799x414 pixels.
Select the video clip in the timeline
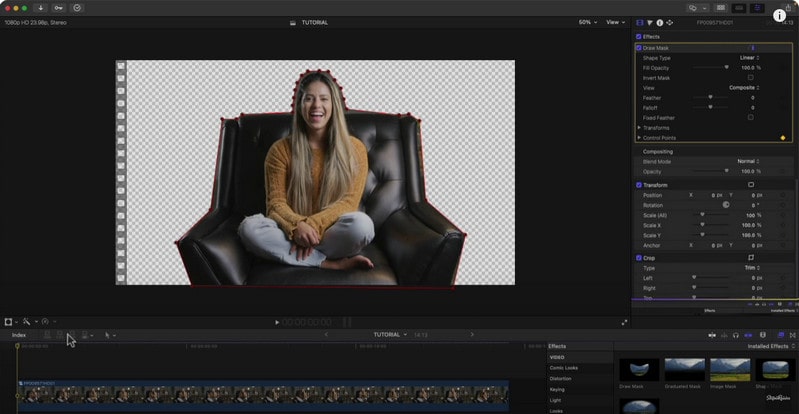click(263, 394)
